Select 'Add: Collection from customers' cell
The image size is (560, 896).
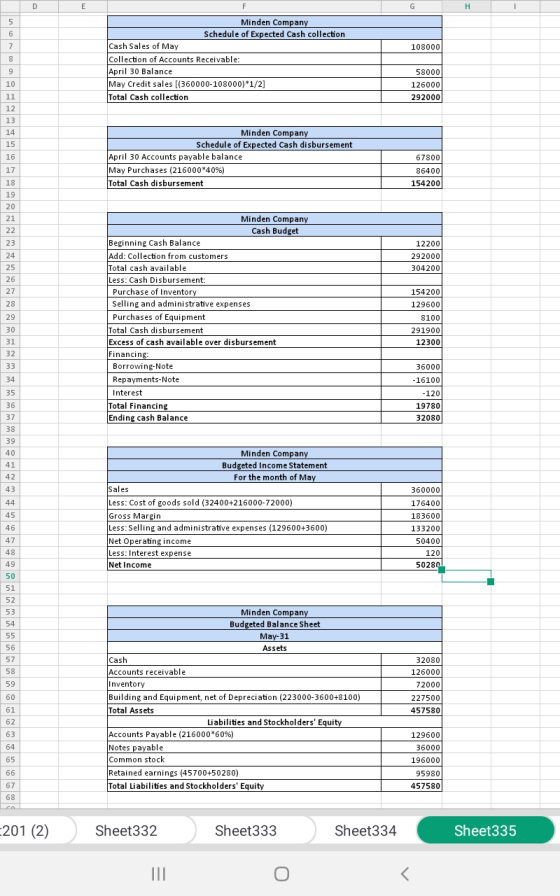(244, 256)
